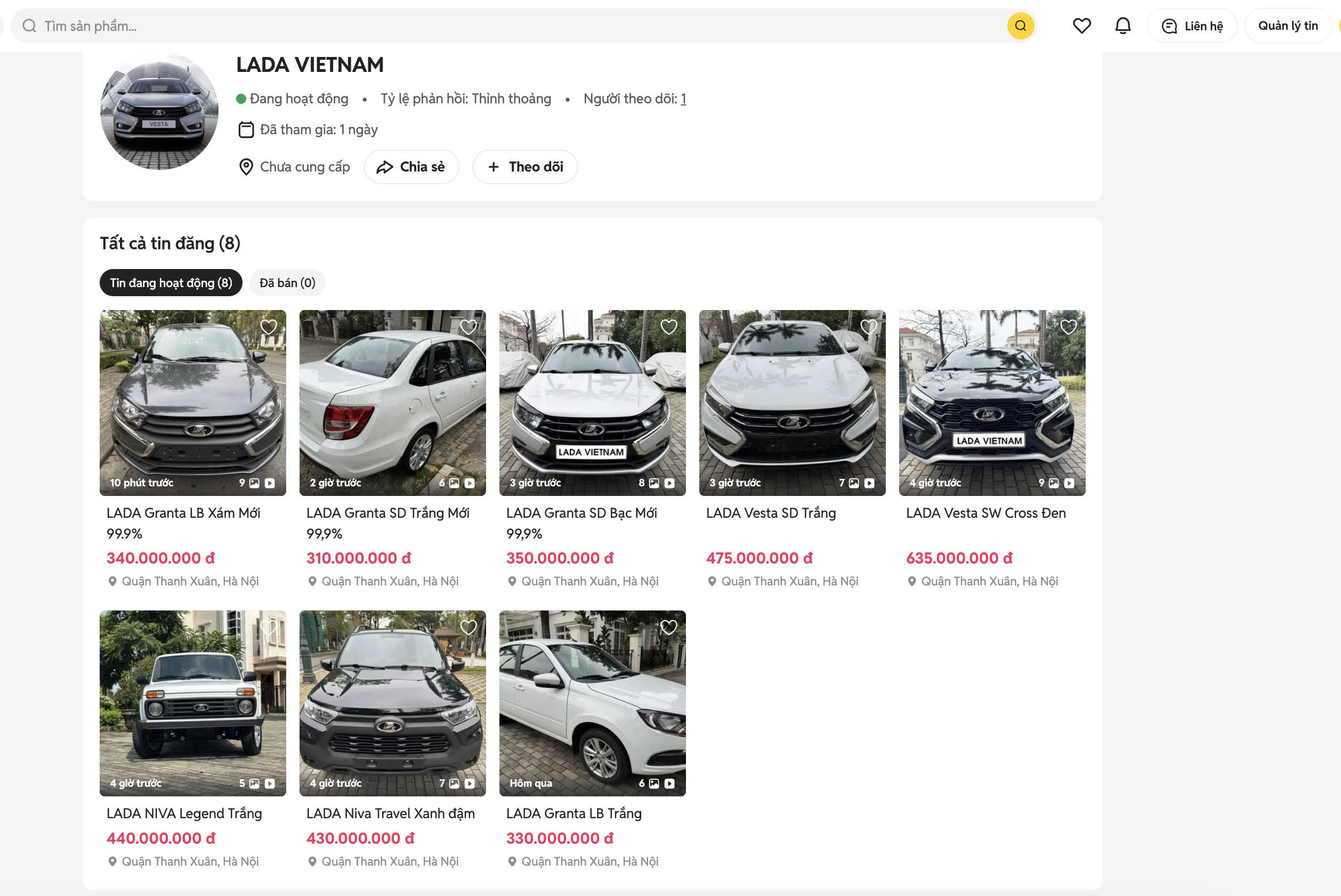The height and width of the screenshot is (896, 1341).
Task: Open LADA Vesta SD Trắng listing title
Action: 771,513
